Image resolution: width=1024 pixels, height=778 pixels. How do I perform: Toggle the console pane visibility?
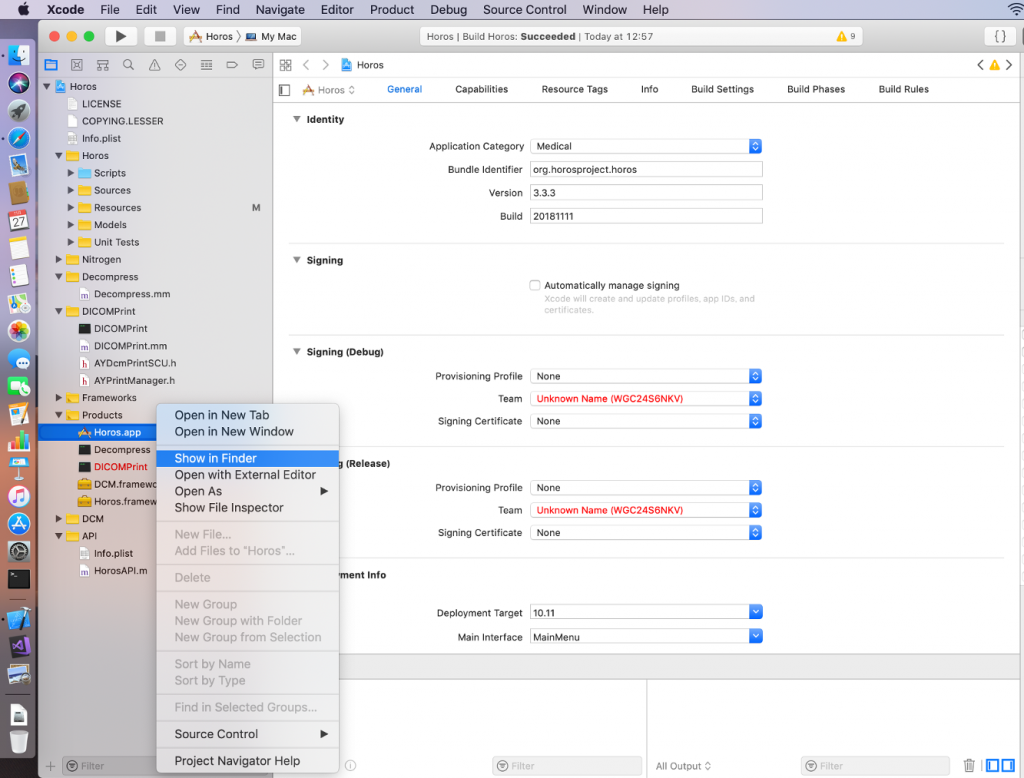(1008, 765)
